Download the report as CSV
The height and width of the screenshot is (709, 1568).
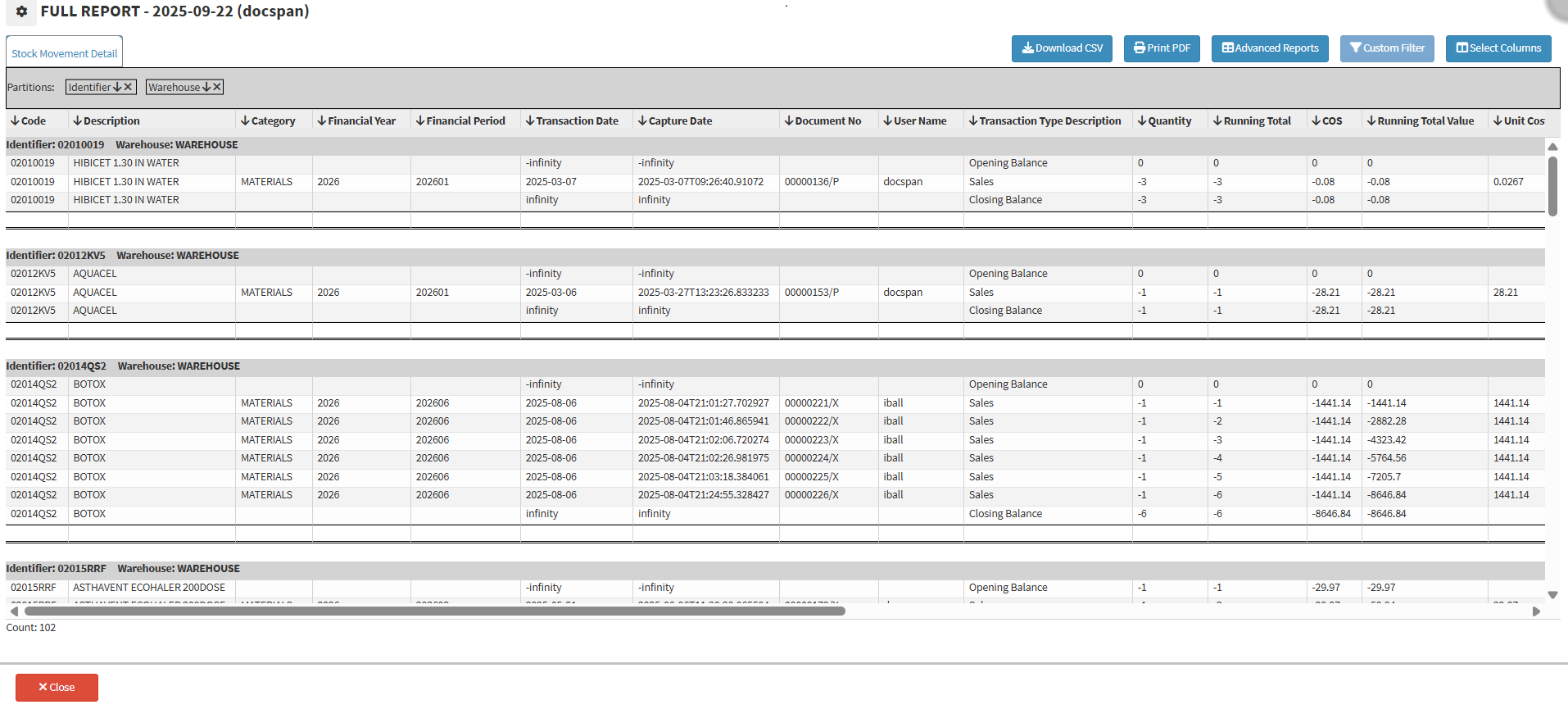[x=1062, y=48]
